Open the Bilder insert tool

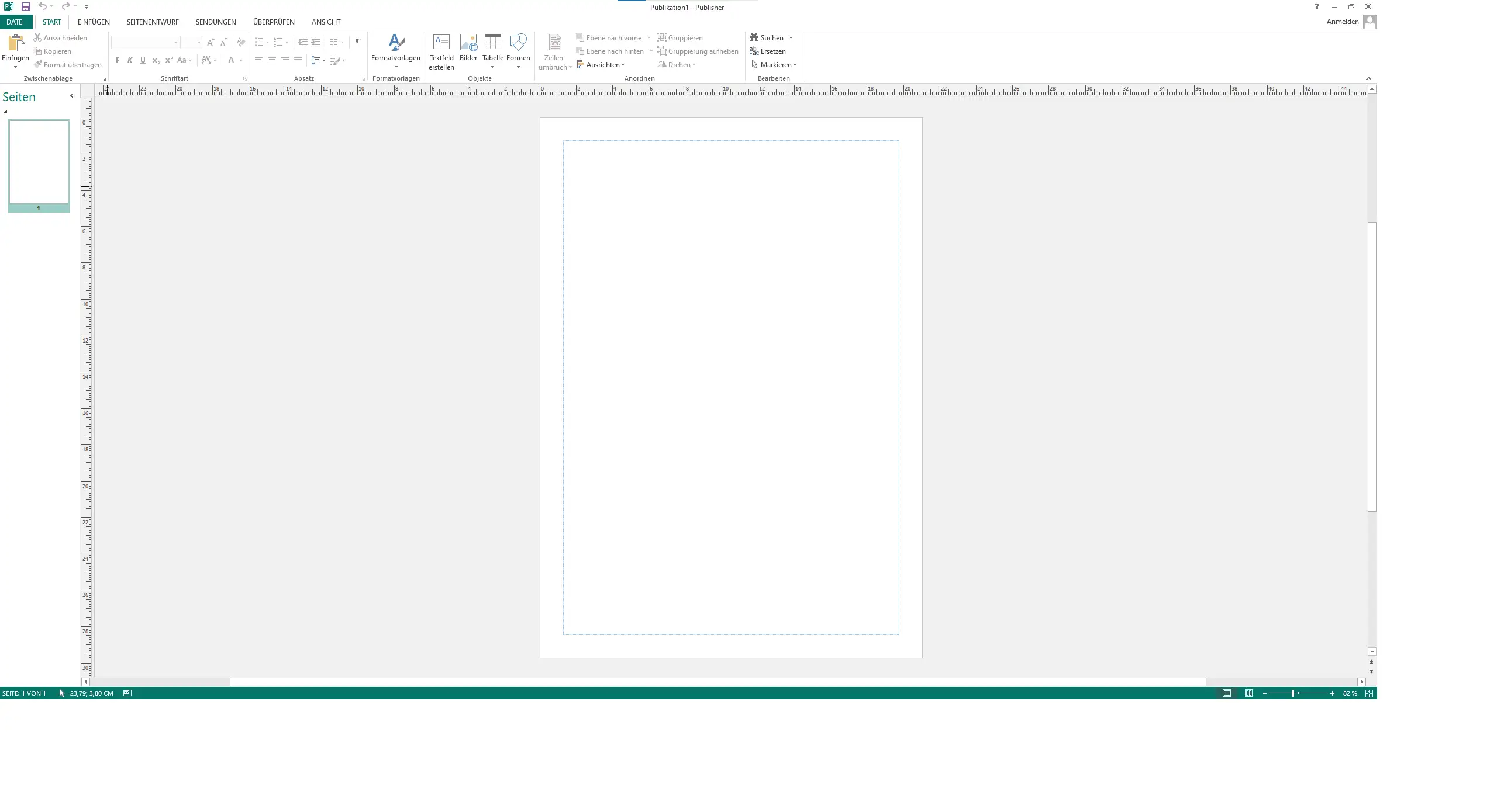468,43
